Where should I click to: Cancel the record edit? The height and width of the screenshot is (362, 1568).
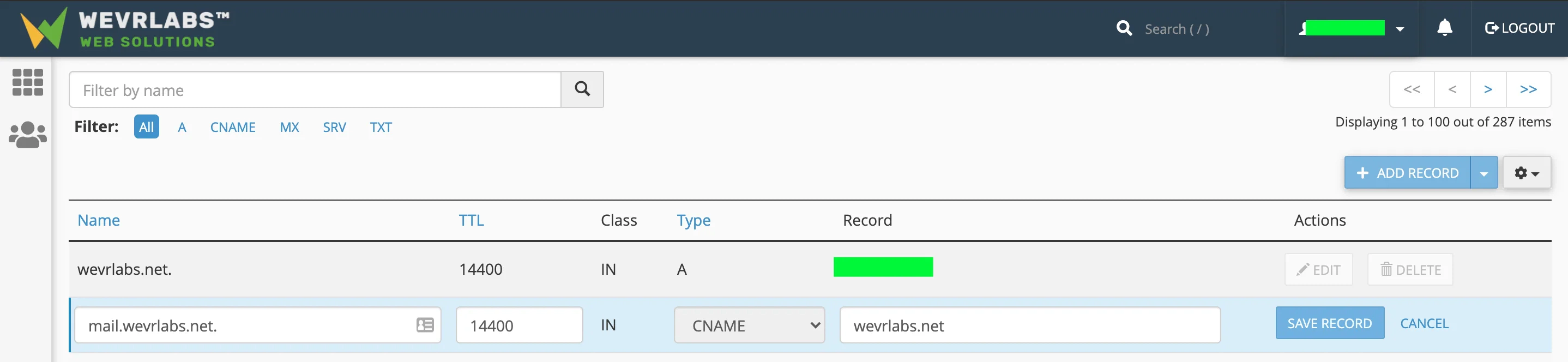[1424, 323]
